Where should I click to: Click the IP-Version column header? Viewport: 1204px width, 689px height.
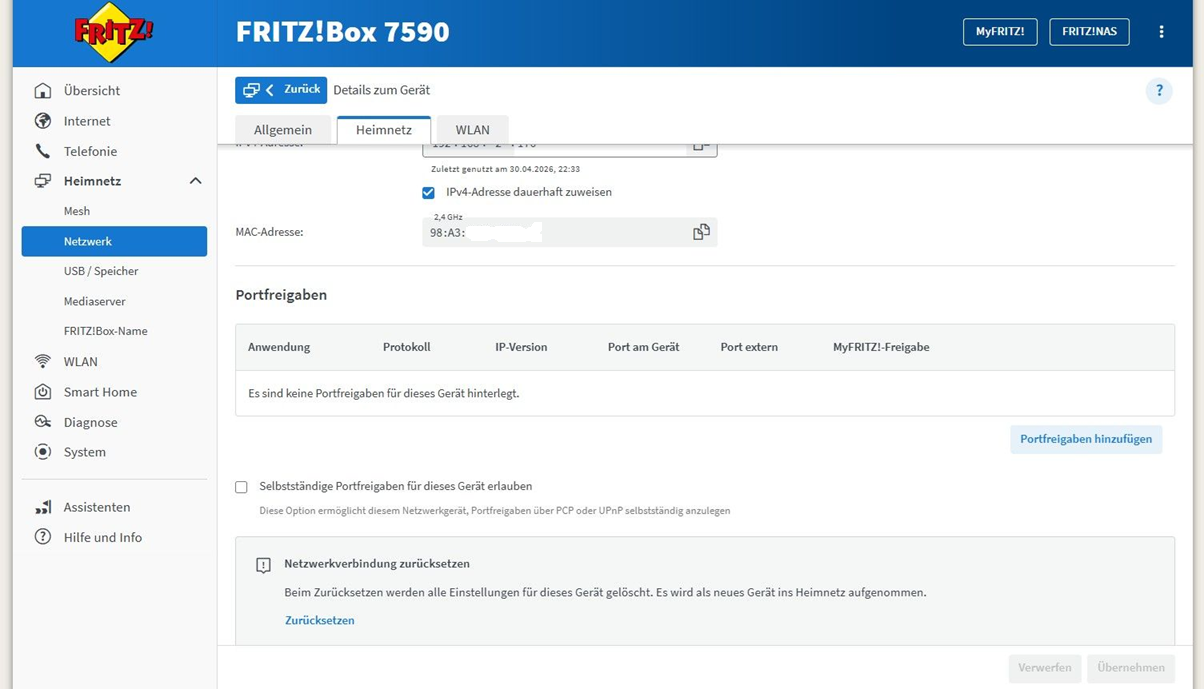(521, 347)
